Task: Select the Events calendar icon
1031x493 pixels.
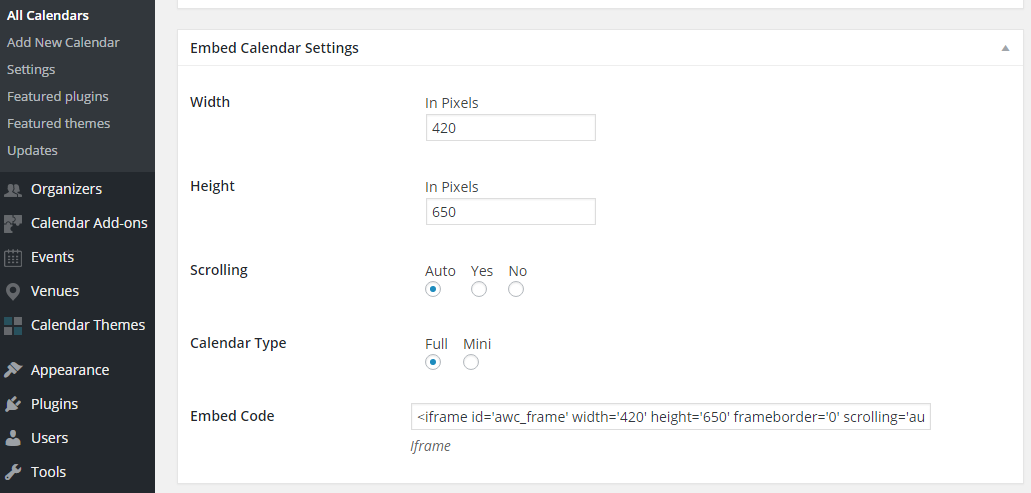Action: [13, 258]
